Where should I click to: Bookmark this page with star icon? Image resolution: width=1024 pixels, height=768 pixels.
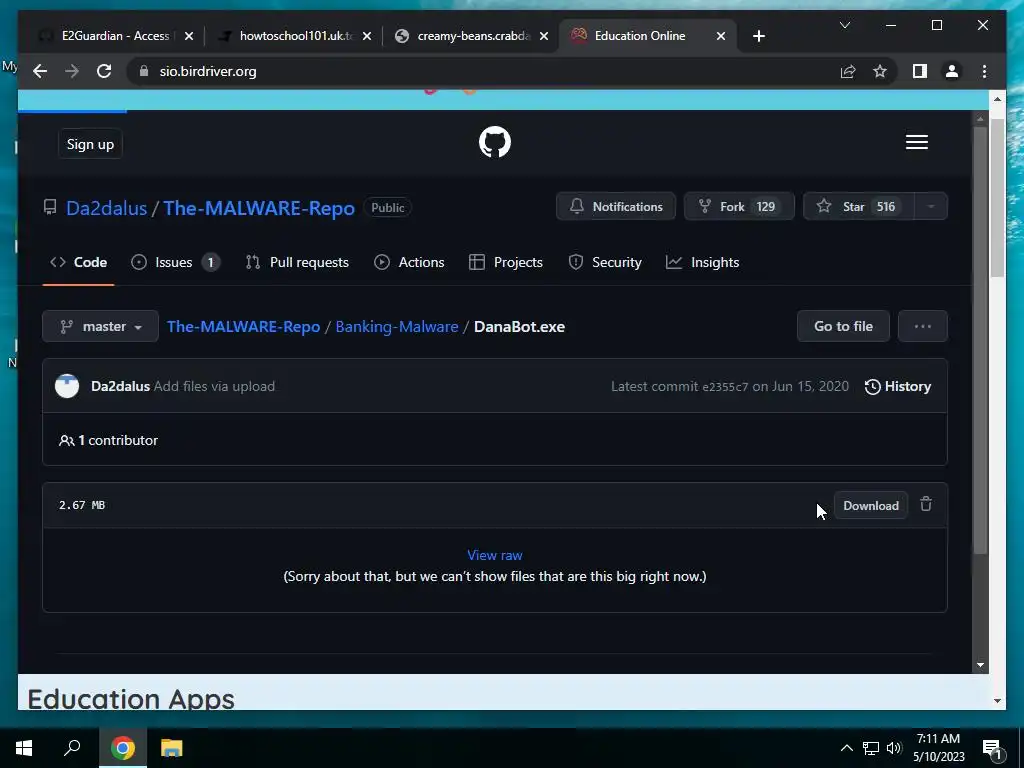[880, 71]
